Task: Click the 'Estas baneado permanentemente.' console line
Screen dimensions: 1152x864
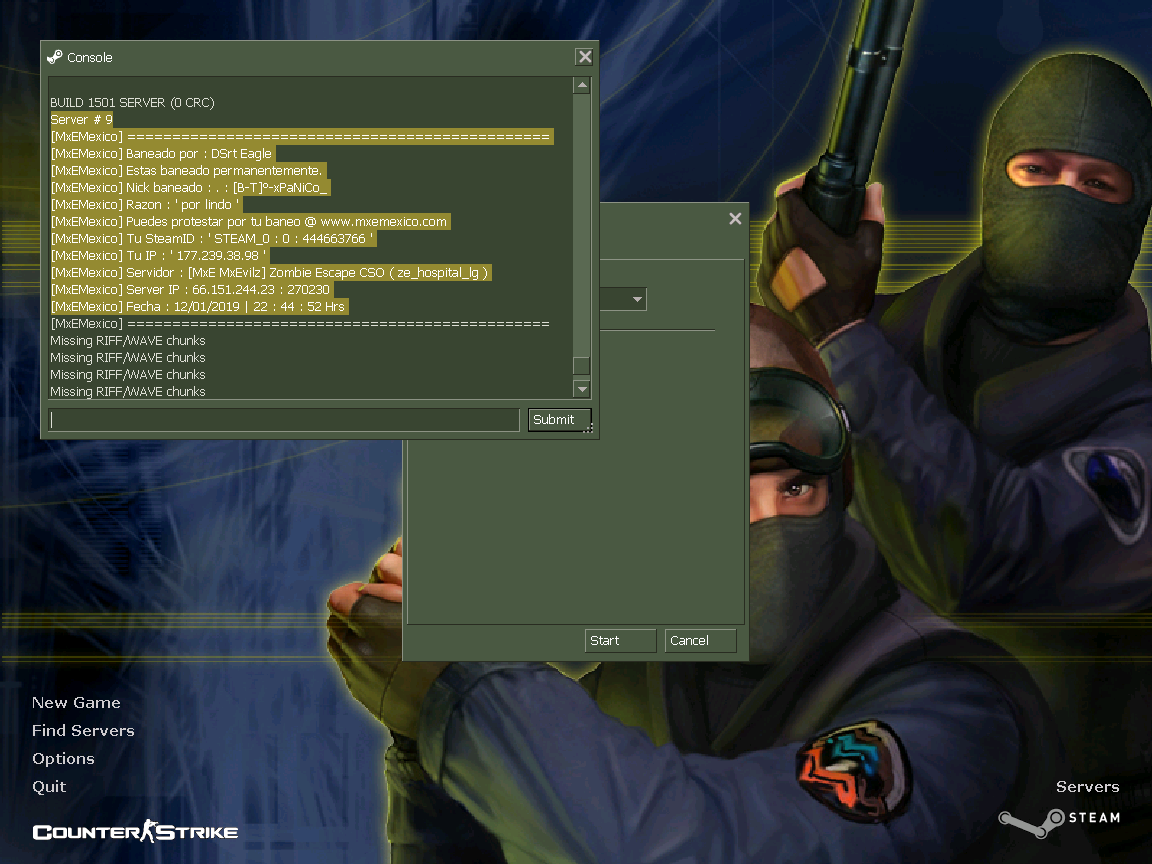Action: [188, 170]
